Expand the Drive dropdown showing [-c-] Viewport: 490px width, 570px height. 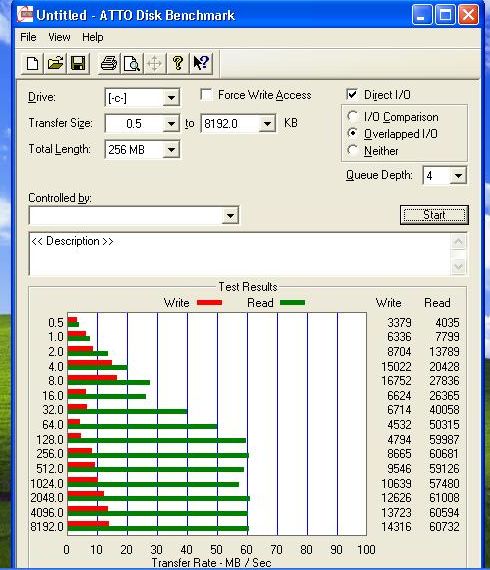click(142, 97)
